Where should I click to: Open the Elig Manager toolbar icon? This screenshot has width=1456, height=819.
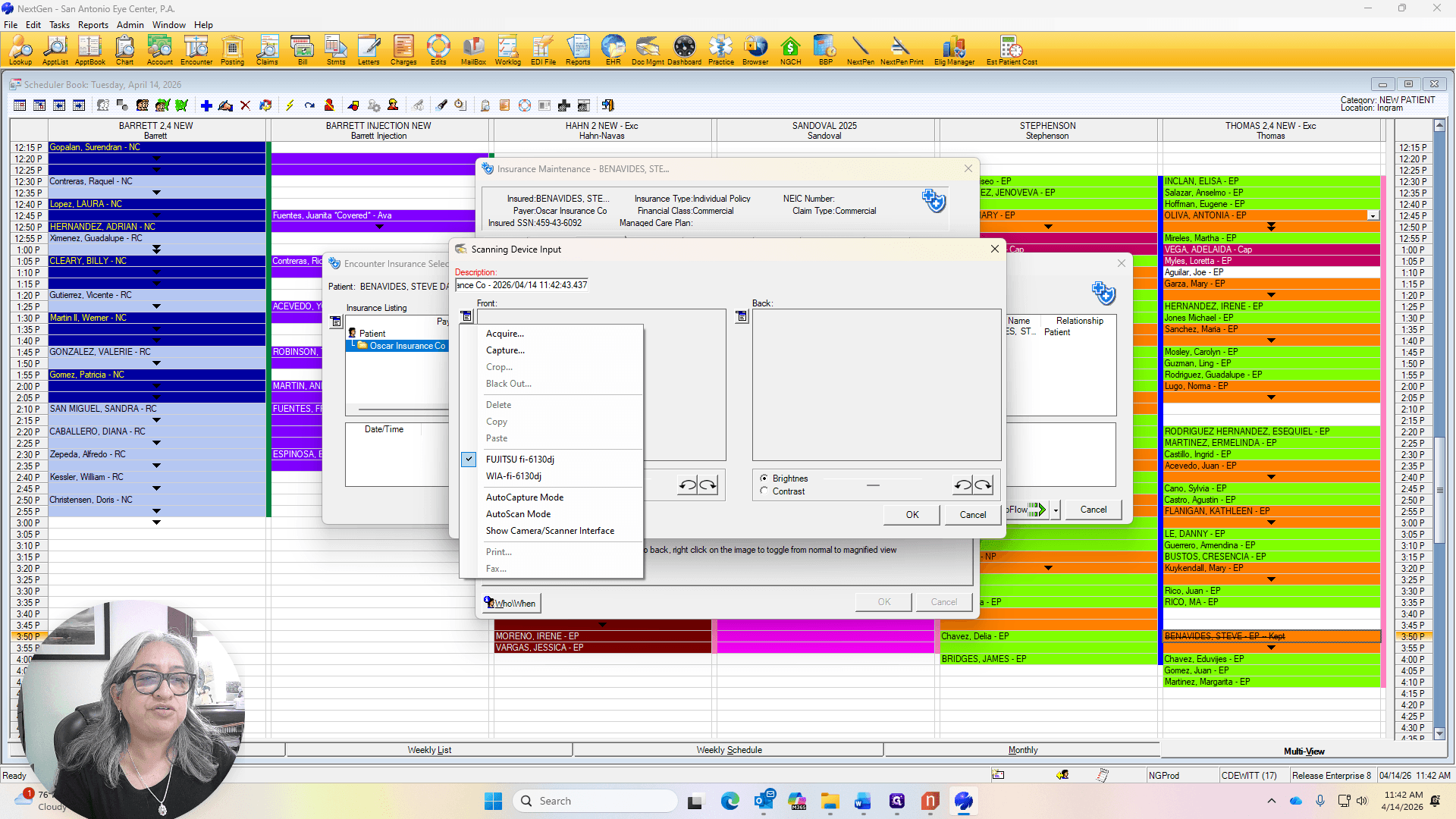point(955,50)
